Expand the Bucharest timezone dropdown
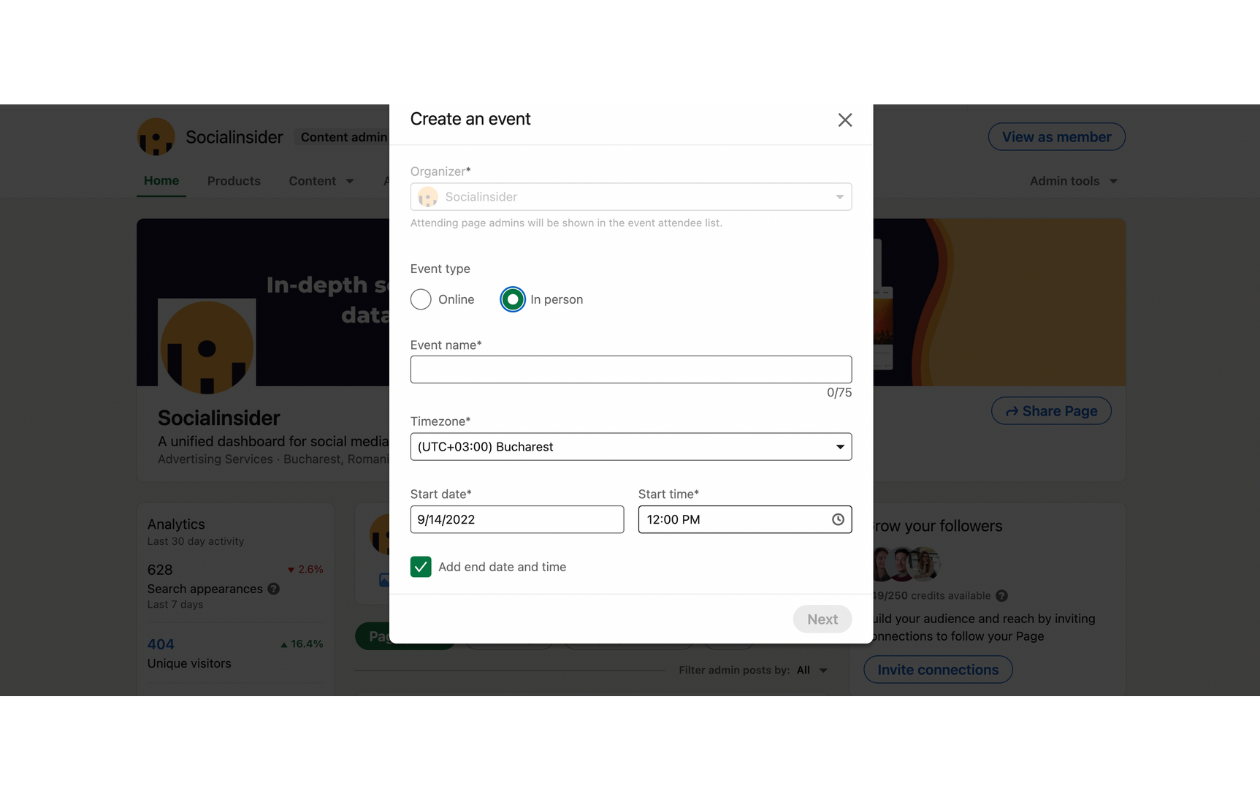This screenshot has height=800, width=1260. click(x=631, y=447)
